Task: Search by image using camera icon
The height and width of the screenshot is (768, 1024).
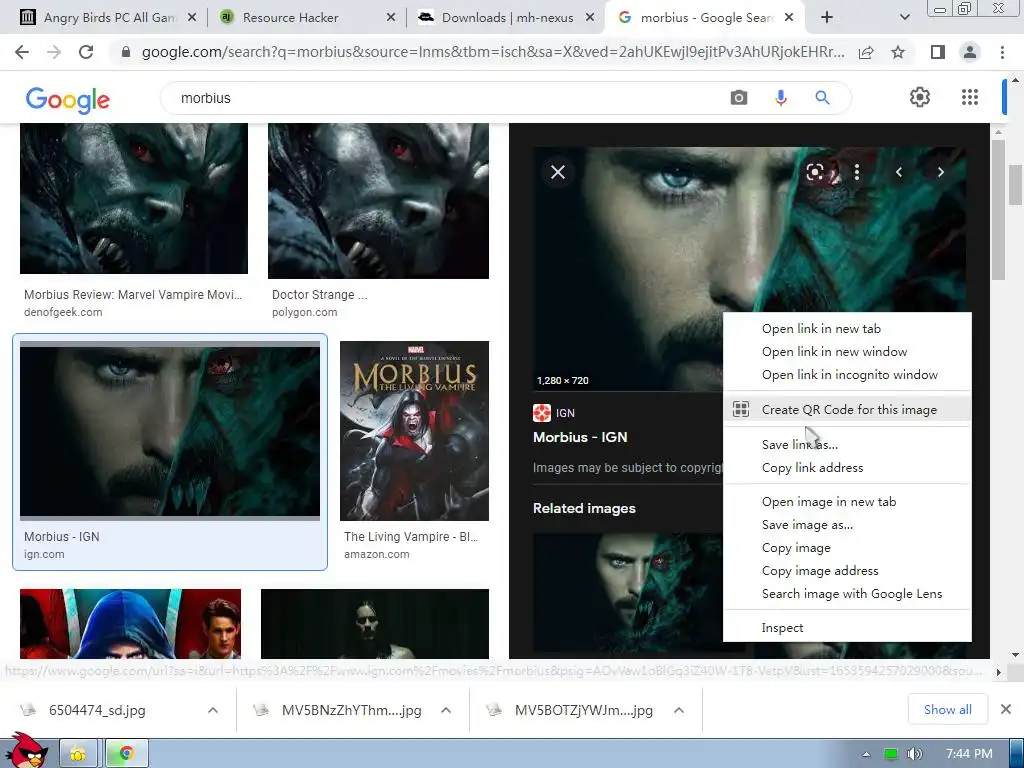Action: coord(739,98)
